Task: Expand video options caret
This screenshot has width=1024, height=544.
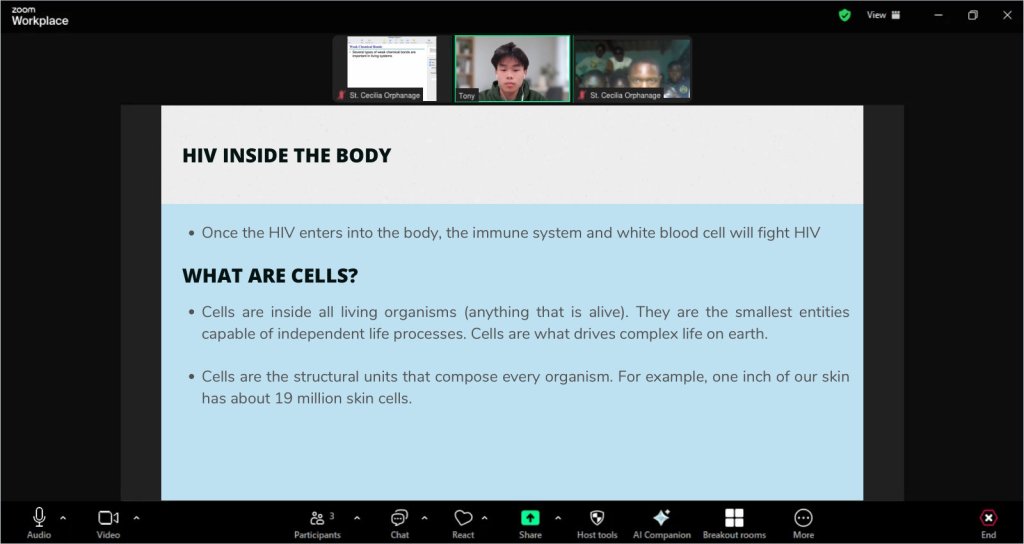Action: click(x=136, y=518)
